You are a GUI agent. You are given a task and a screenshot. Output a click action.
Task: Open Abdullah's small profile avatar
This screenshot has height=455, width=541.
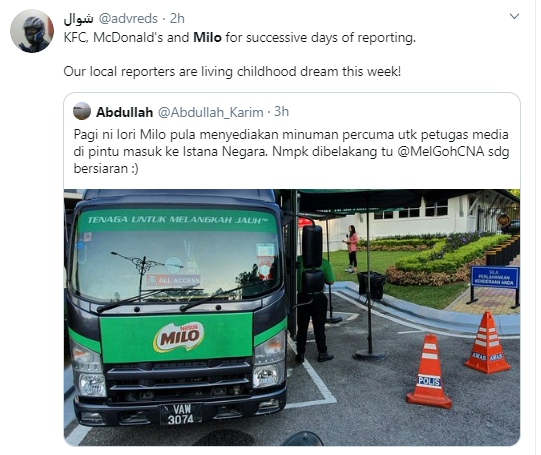coord(82,111)
